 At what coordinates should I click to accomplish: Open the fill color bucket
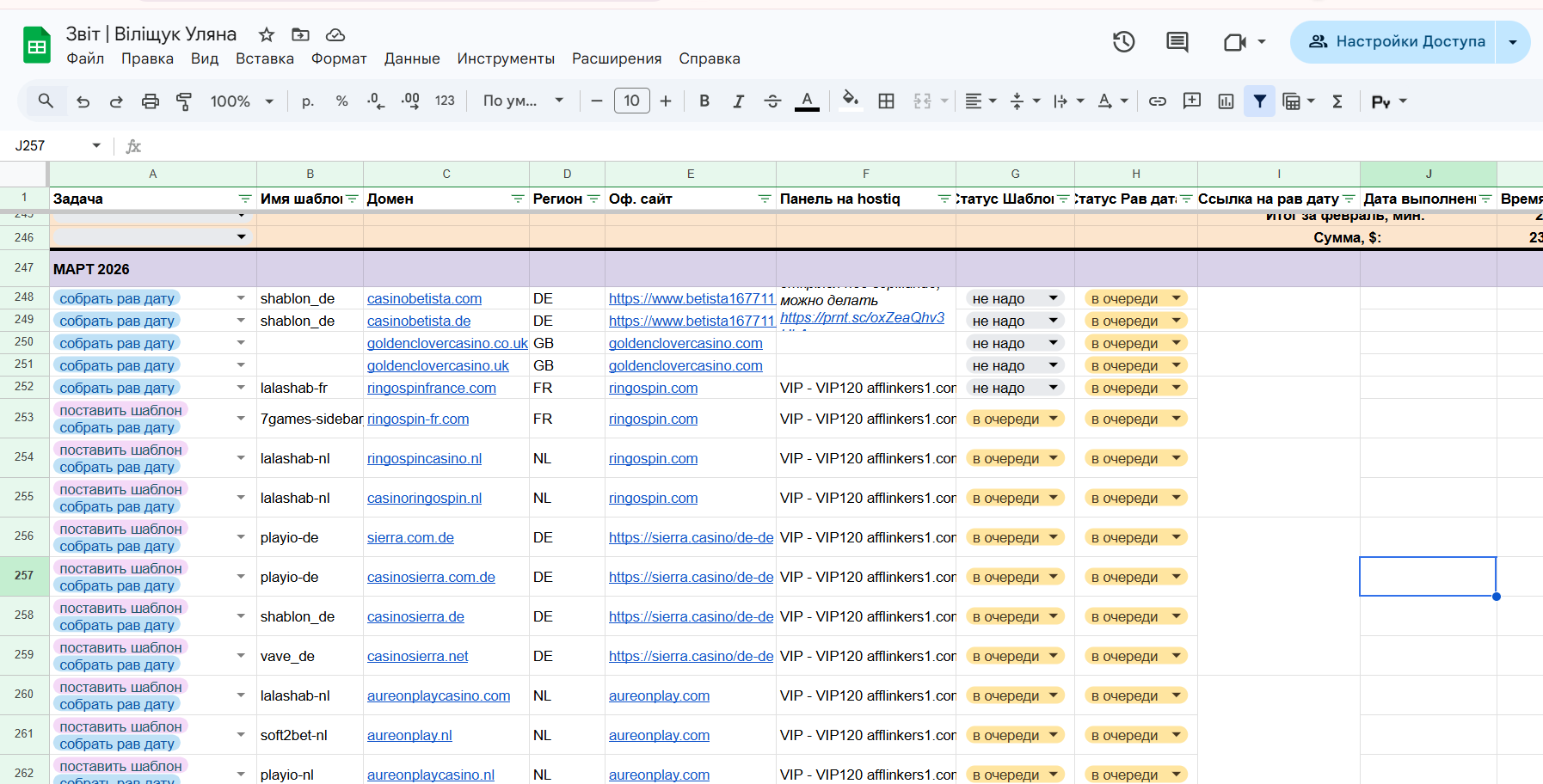tap(850, 101)
